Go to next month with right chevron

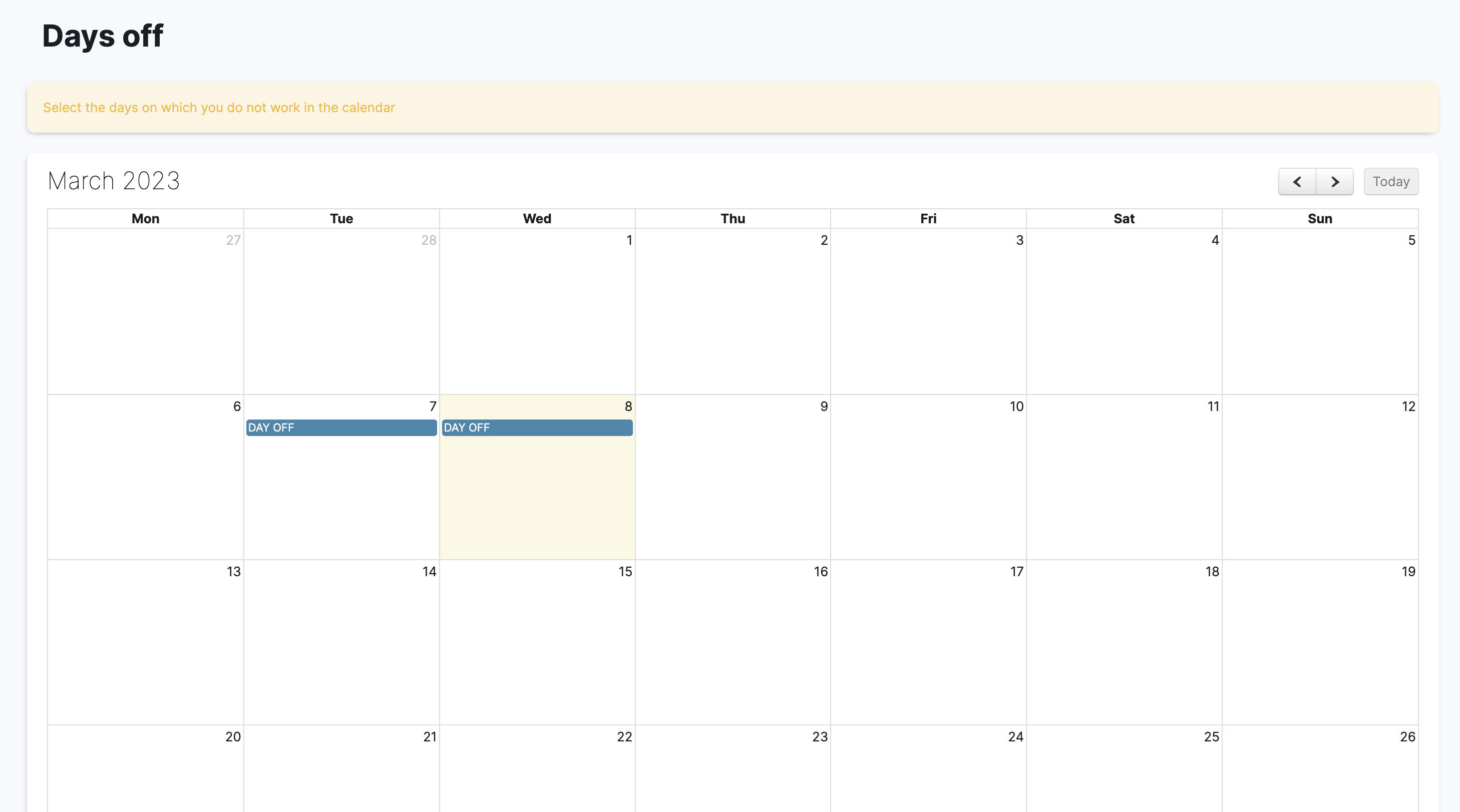click(1335, 181)
